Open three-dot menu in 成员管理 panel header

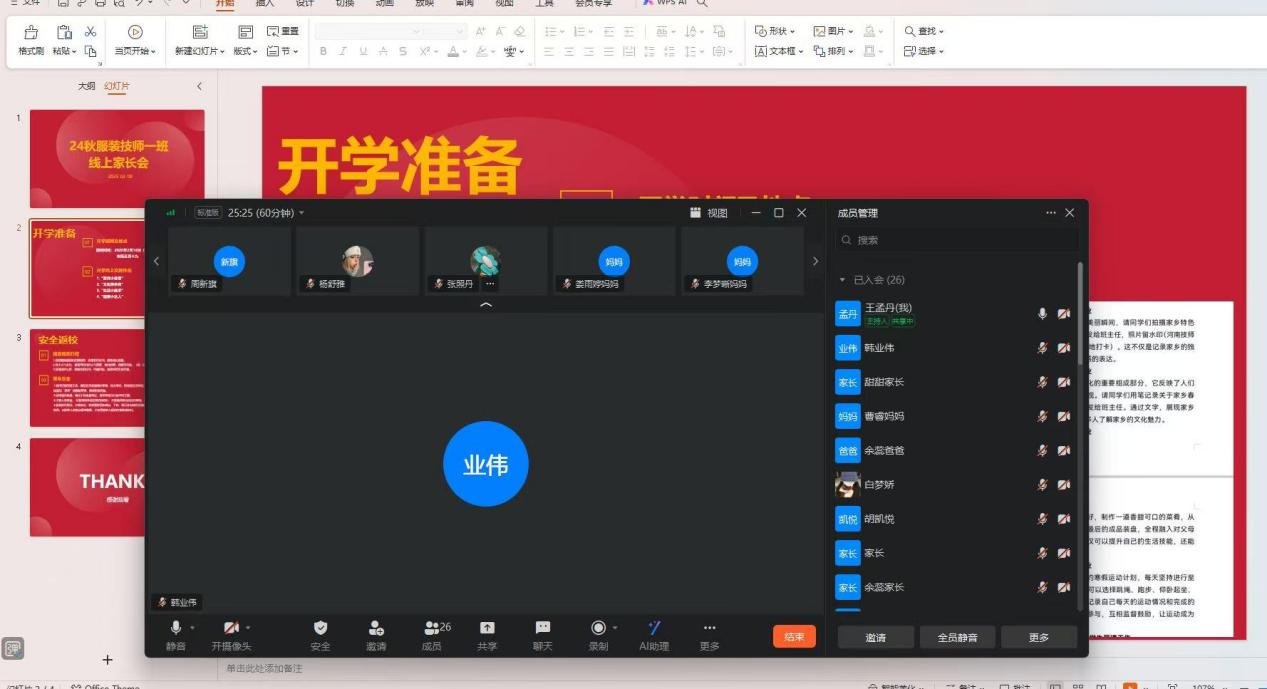coord(1051,213)
